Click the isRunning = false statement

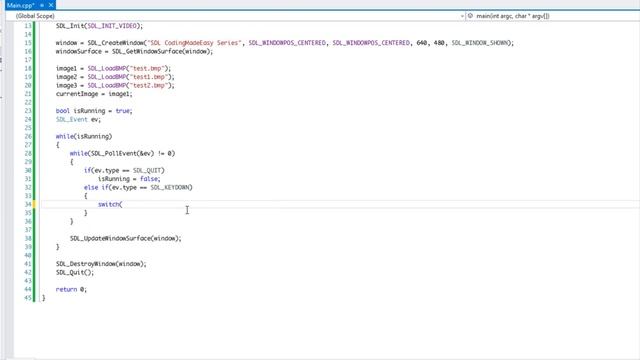pos(129,179)
